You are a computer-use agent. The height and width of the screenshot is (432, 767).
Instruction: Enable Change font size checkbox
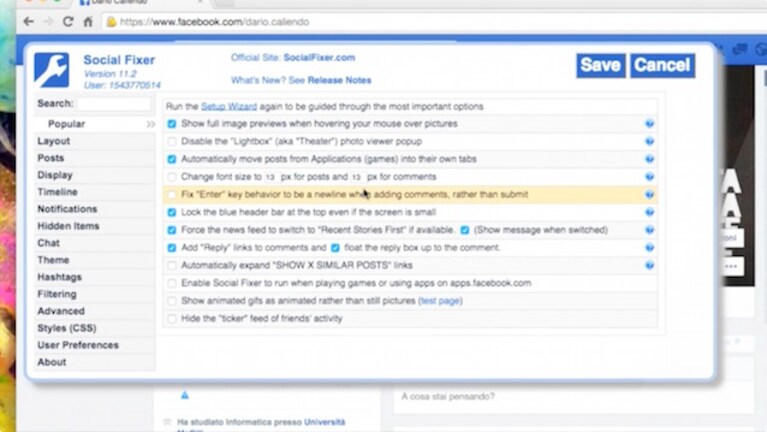tap(172, 177)
